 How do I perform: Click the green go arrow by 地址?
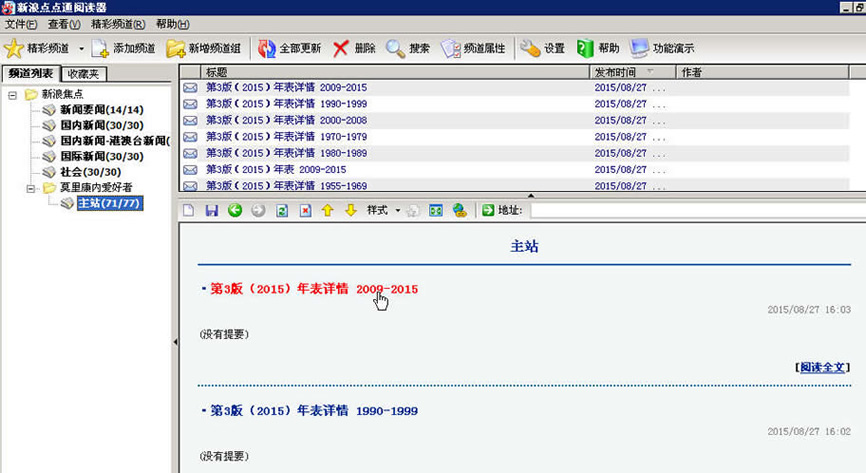click(488, 211)
